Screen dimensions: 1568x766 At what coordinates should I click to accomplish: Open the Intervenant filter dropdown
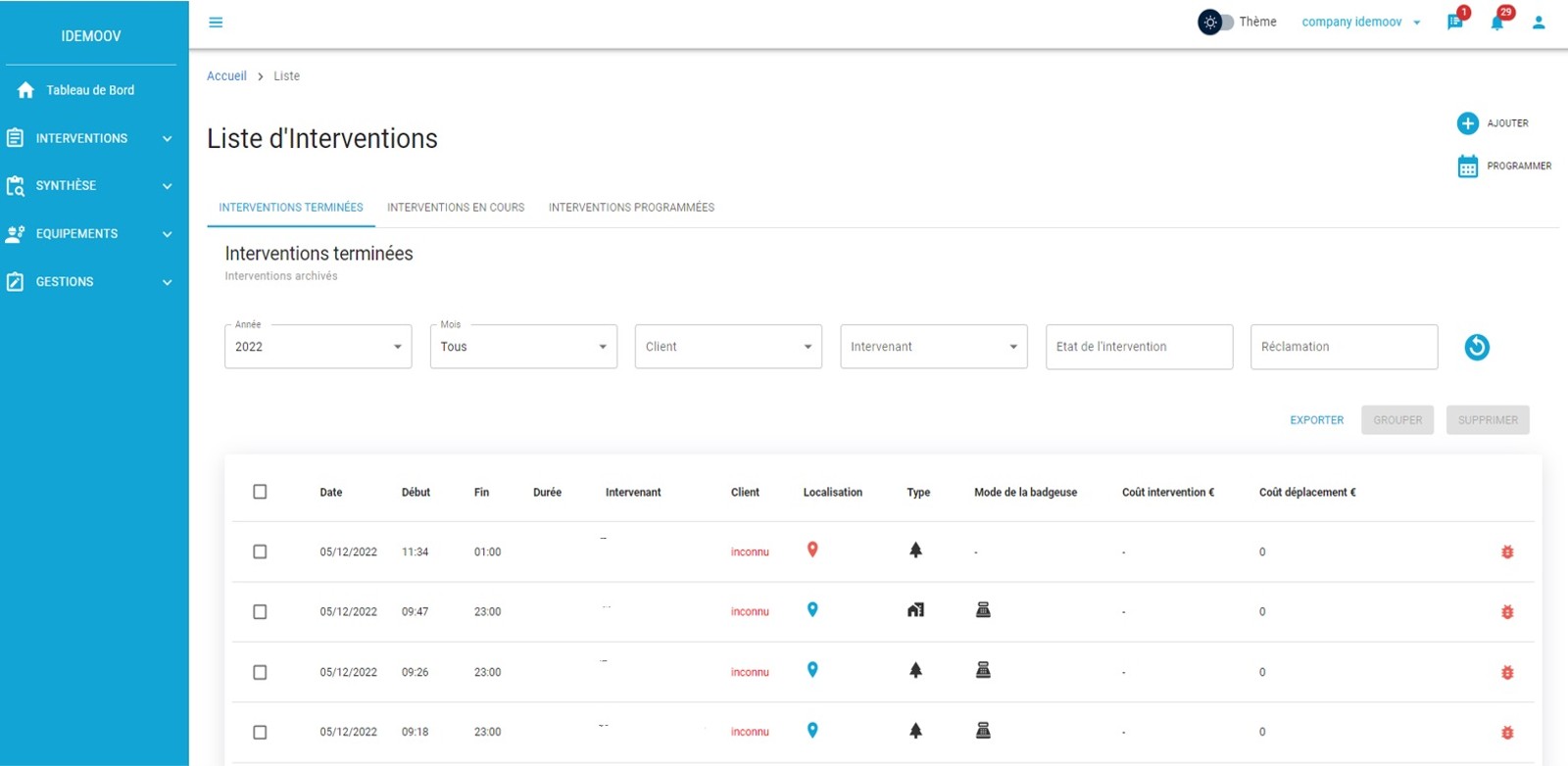pos(934,347)
